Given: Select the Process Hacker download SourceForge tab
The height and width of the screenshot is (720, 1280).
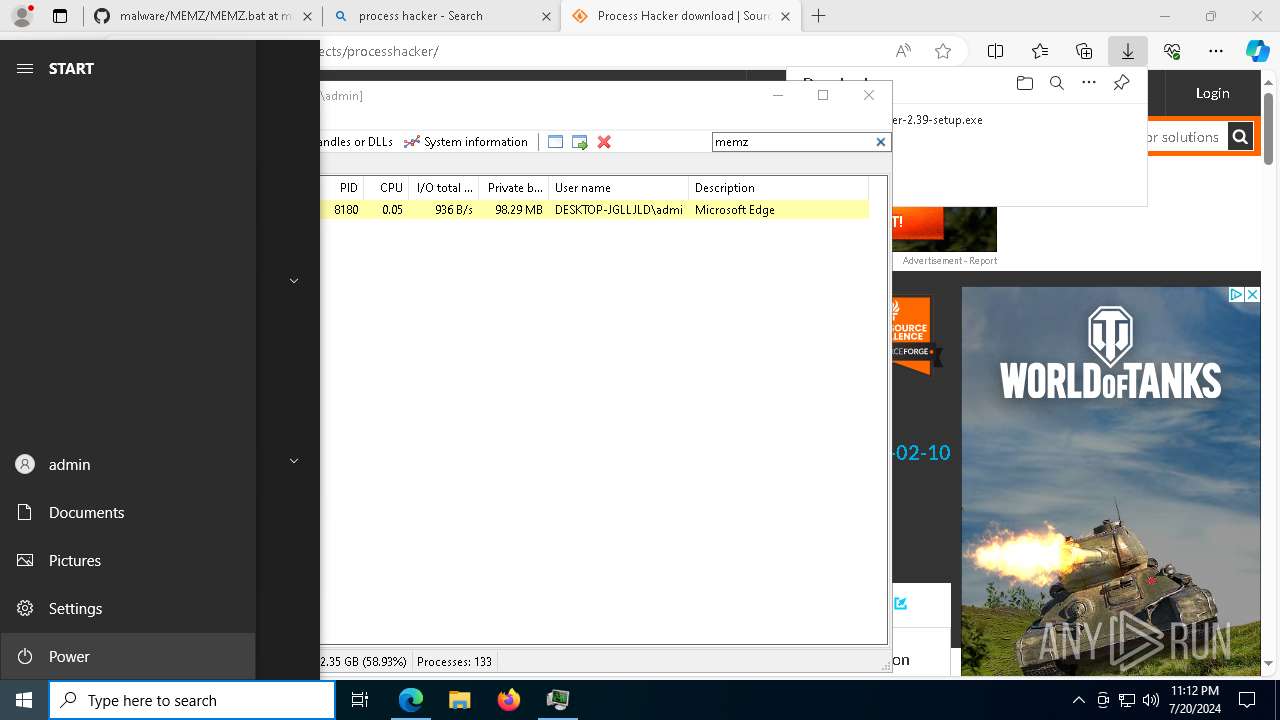Looking at the screenshot, I should pos(680,16).
